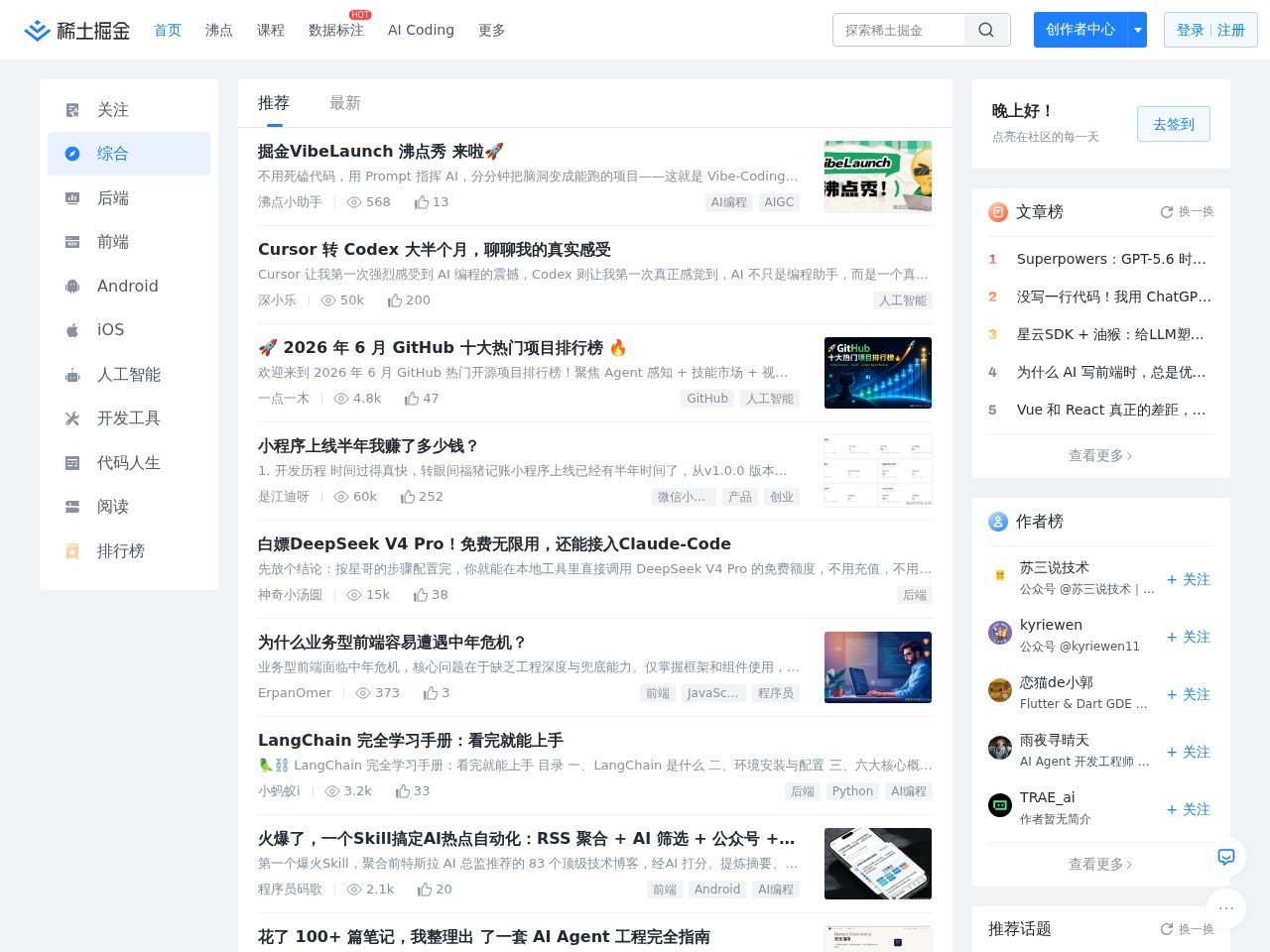1270x952 pixels.
Task: Select 开发工具 wrench icon in sidebar
Action: [x=72, y=418]
